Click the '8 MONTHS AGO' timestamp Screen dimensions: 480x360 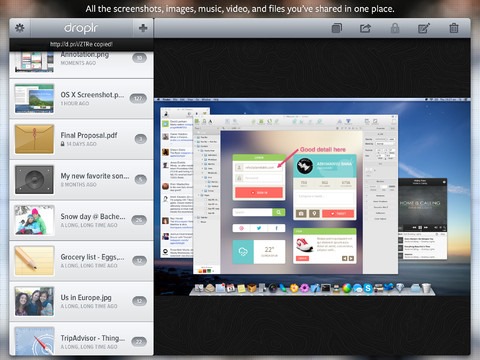tap(78, 185)
